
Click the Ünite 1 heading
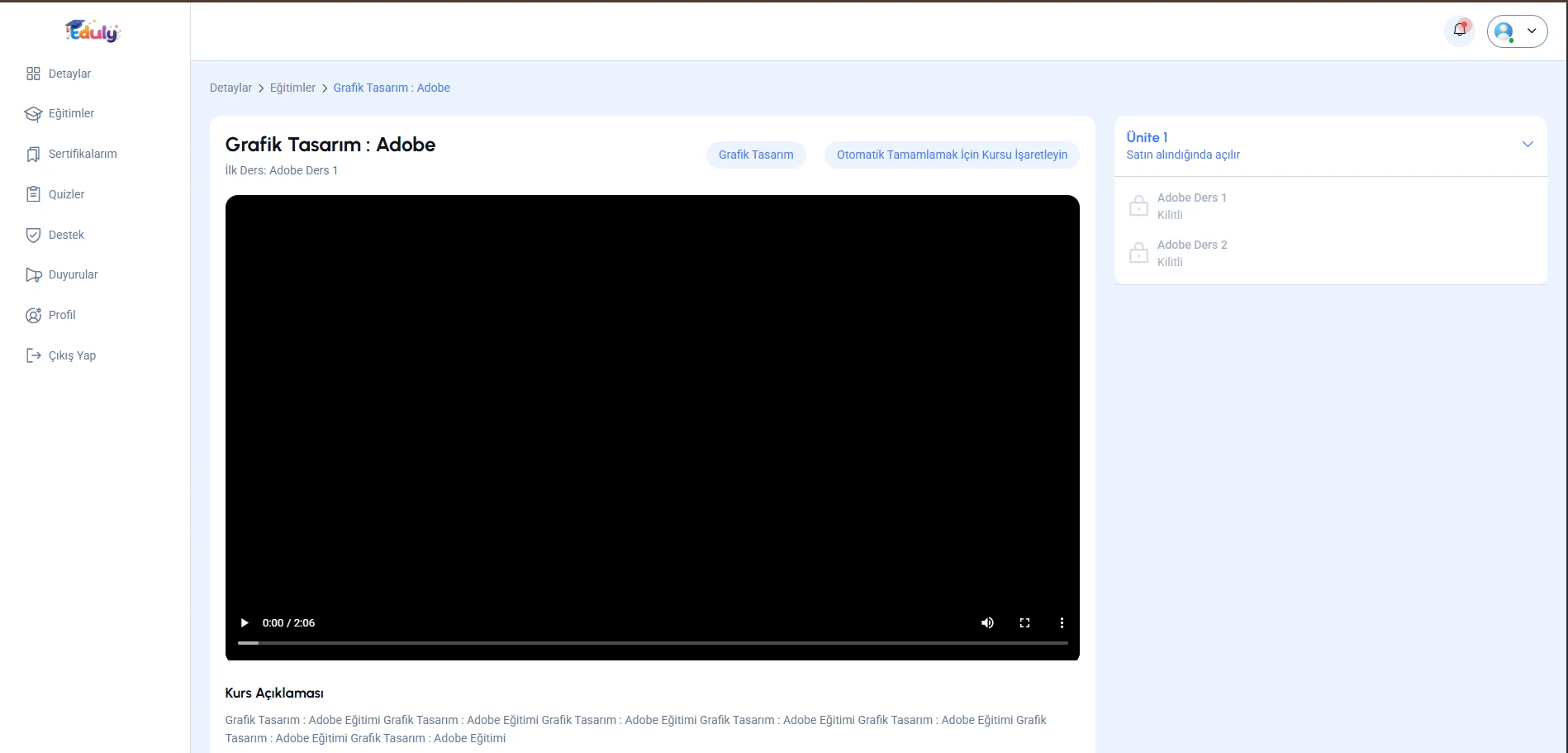[1147, 137]
